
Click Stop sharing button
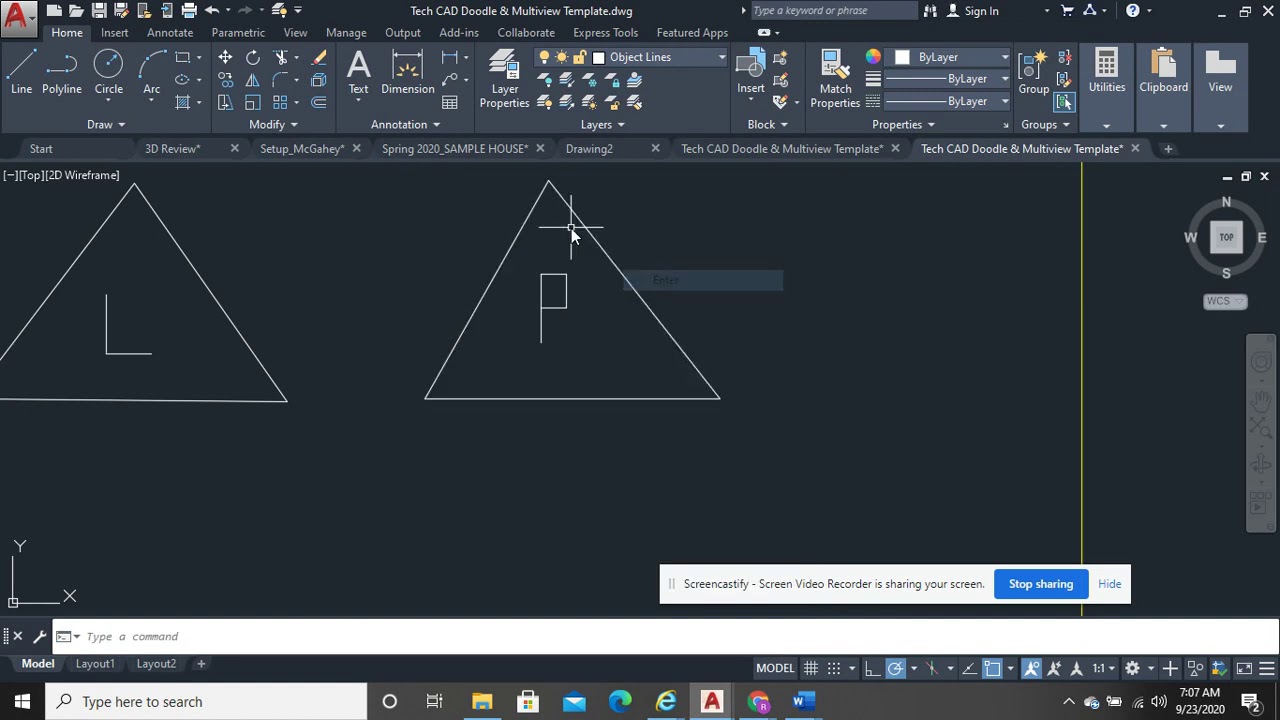click(1040, 584)
